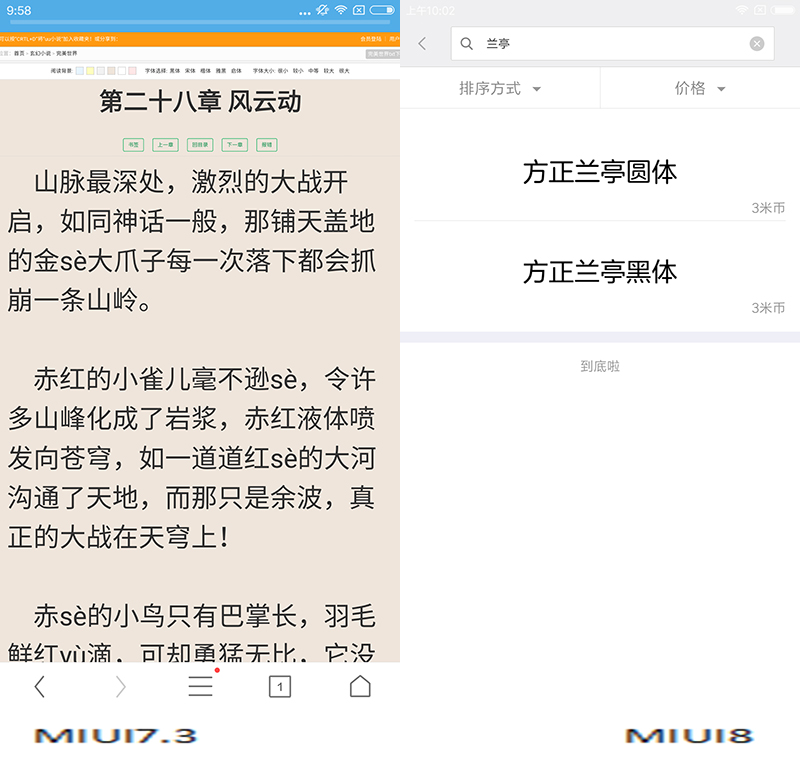Tap battery indicator in left status bar
This screenshot has width=800, height=761.
(382, 10)
